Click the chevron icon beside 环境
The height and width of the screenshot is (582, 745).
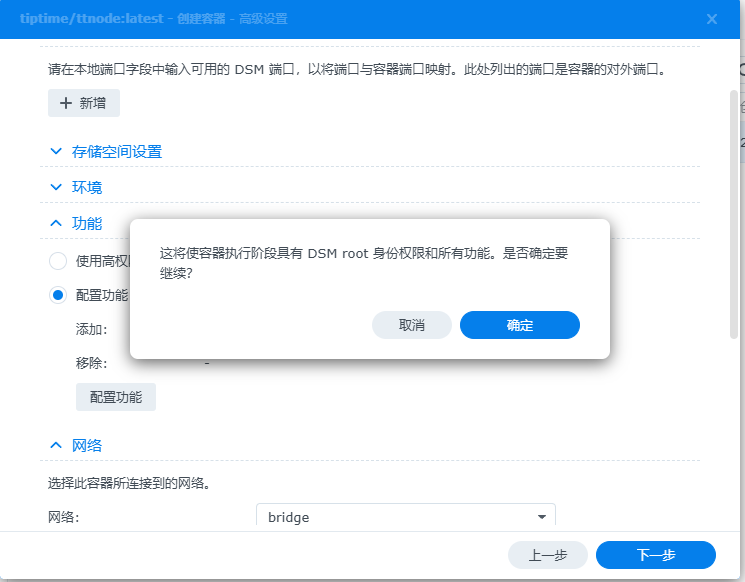[x=56, y=187]
